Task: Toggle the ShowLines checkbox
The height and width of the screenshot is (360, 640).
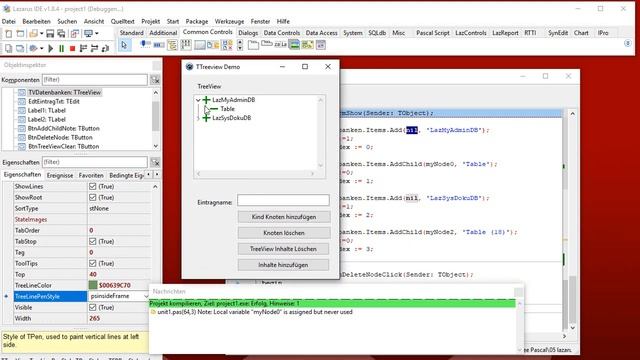Action: coord(93,187)
